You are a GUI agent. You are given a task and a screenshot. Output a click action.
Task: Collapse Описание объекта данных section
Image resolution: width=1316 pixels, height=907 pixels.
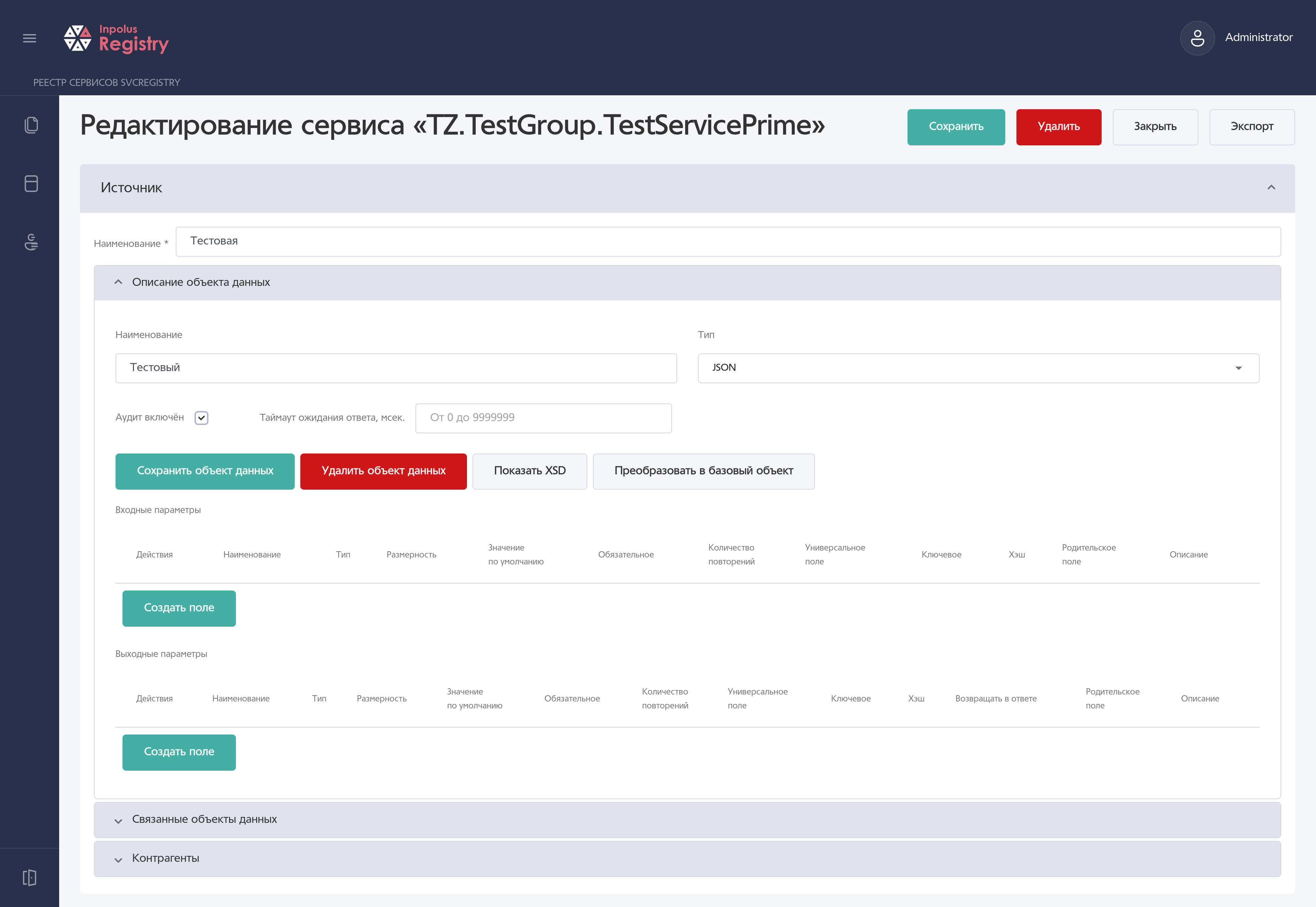tap(118, 282)
